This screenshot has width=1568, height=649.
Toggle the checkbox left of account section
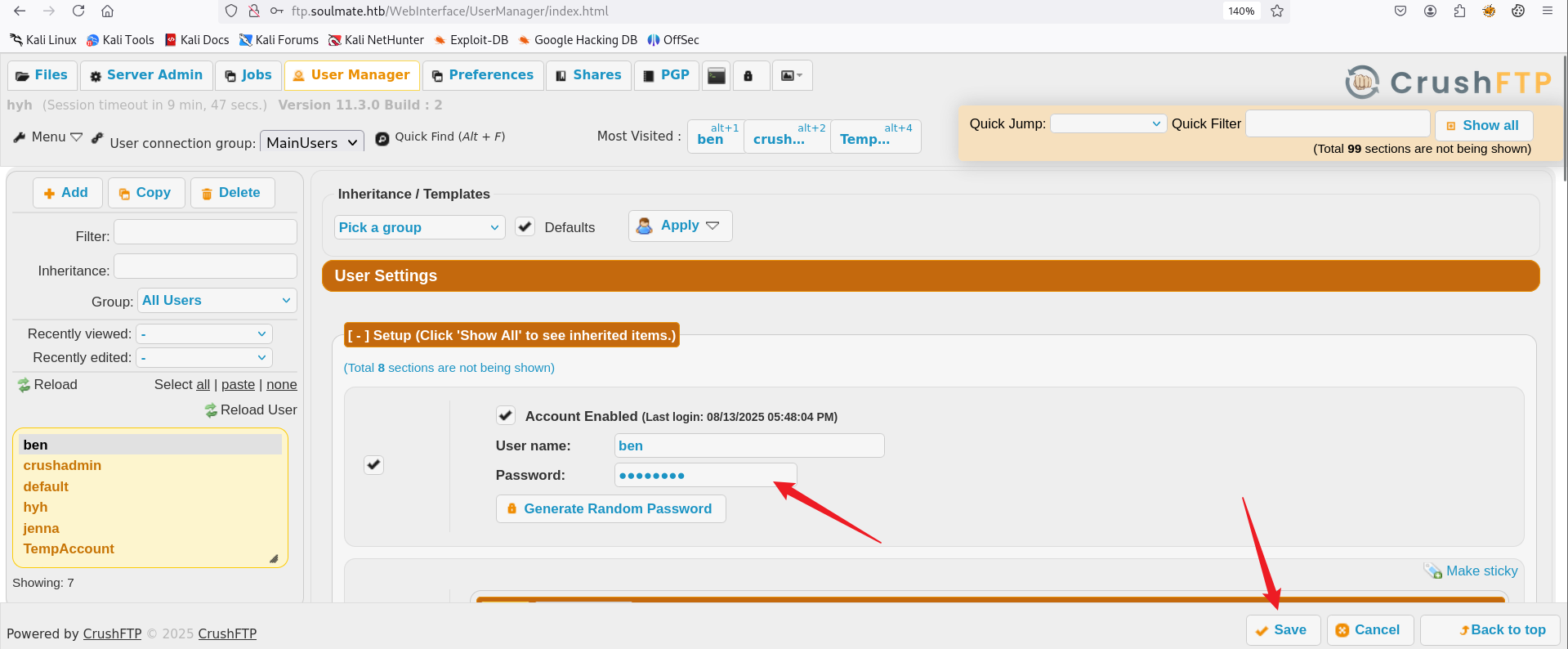tap(373, 464)
